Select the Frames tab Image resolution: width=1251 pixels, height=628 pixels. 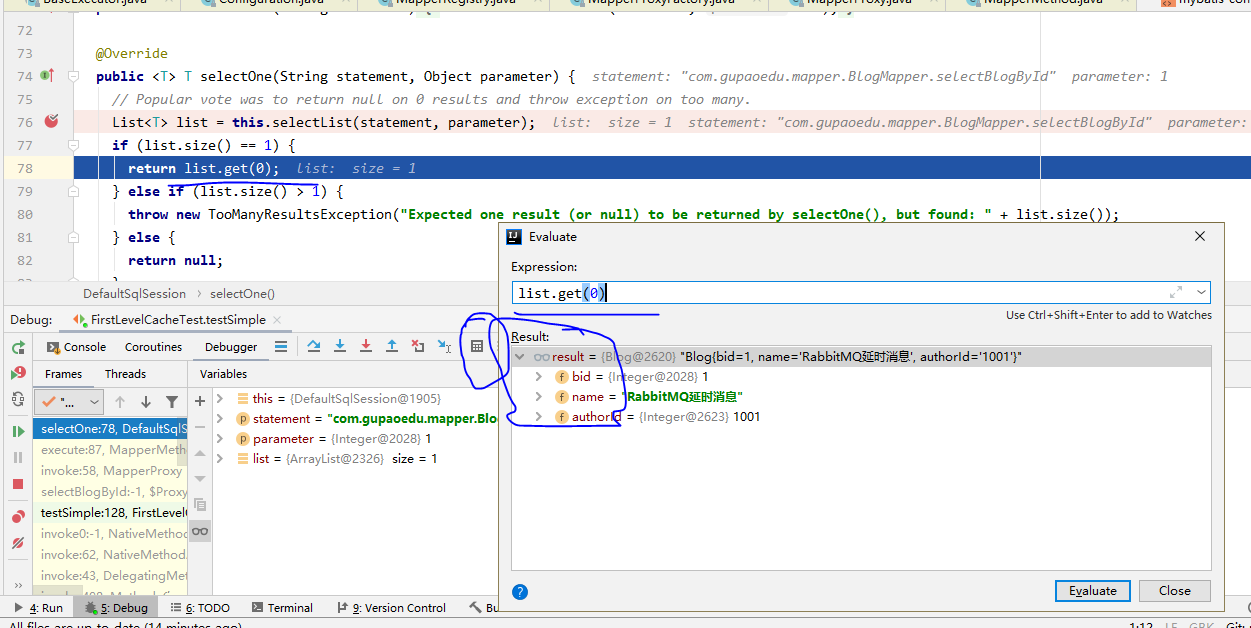64,374
